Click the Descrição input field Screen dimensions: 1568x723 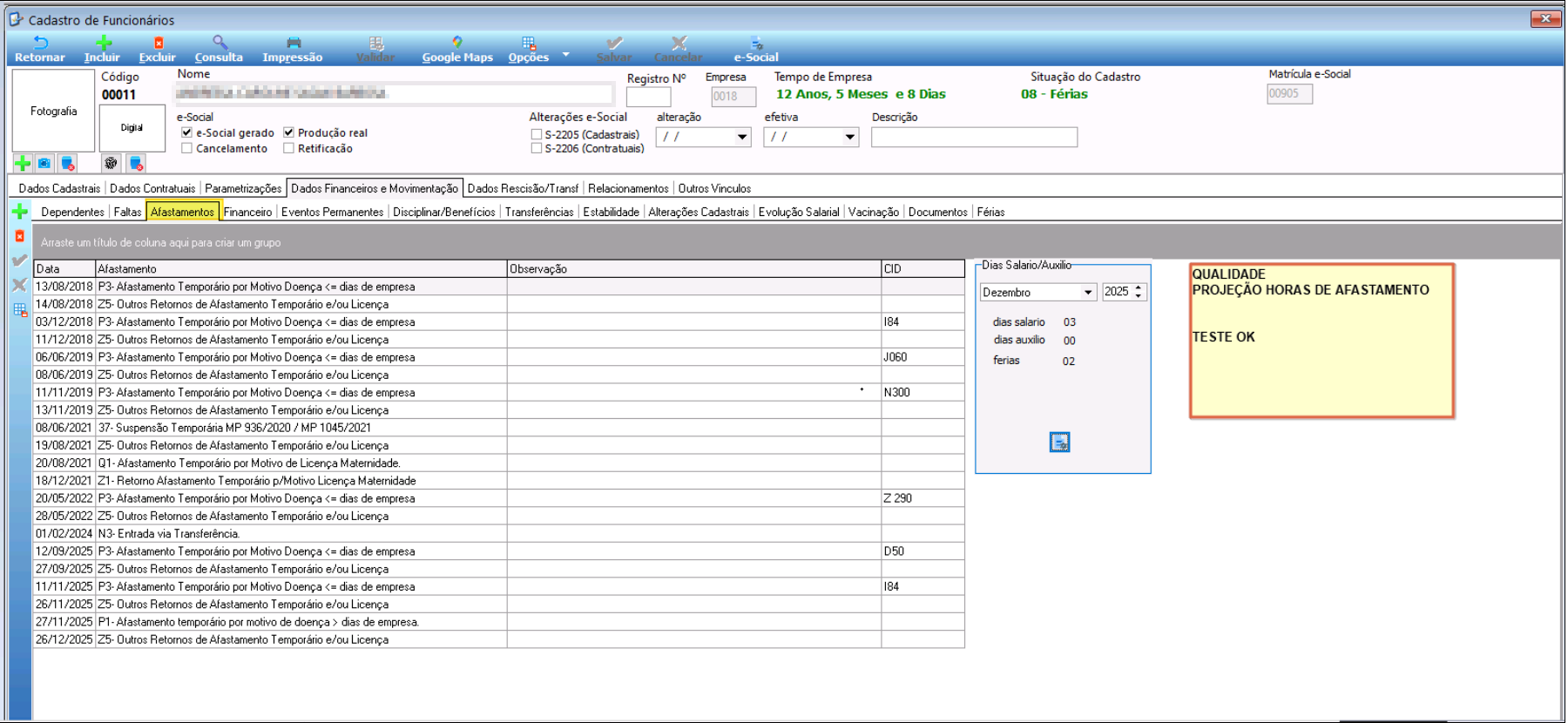(x=973, y=137)
